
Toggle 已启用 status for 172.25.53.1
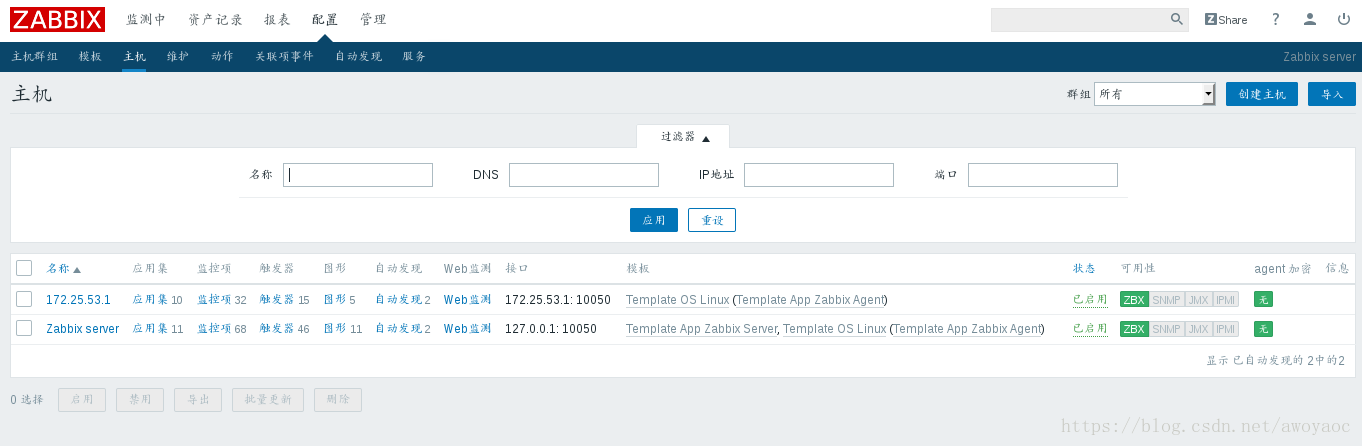point(1090,300)
